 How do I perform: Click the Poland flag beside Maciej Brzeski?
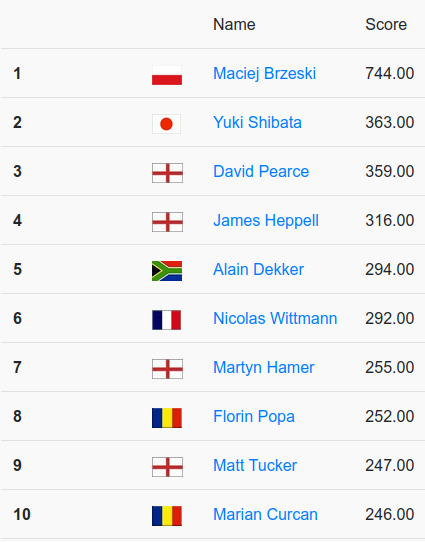pos(167,75)
